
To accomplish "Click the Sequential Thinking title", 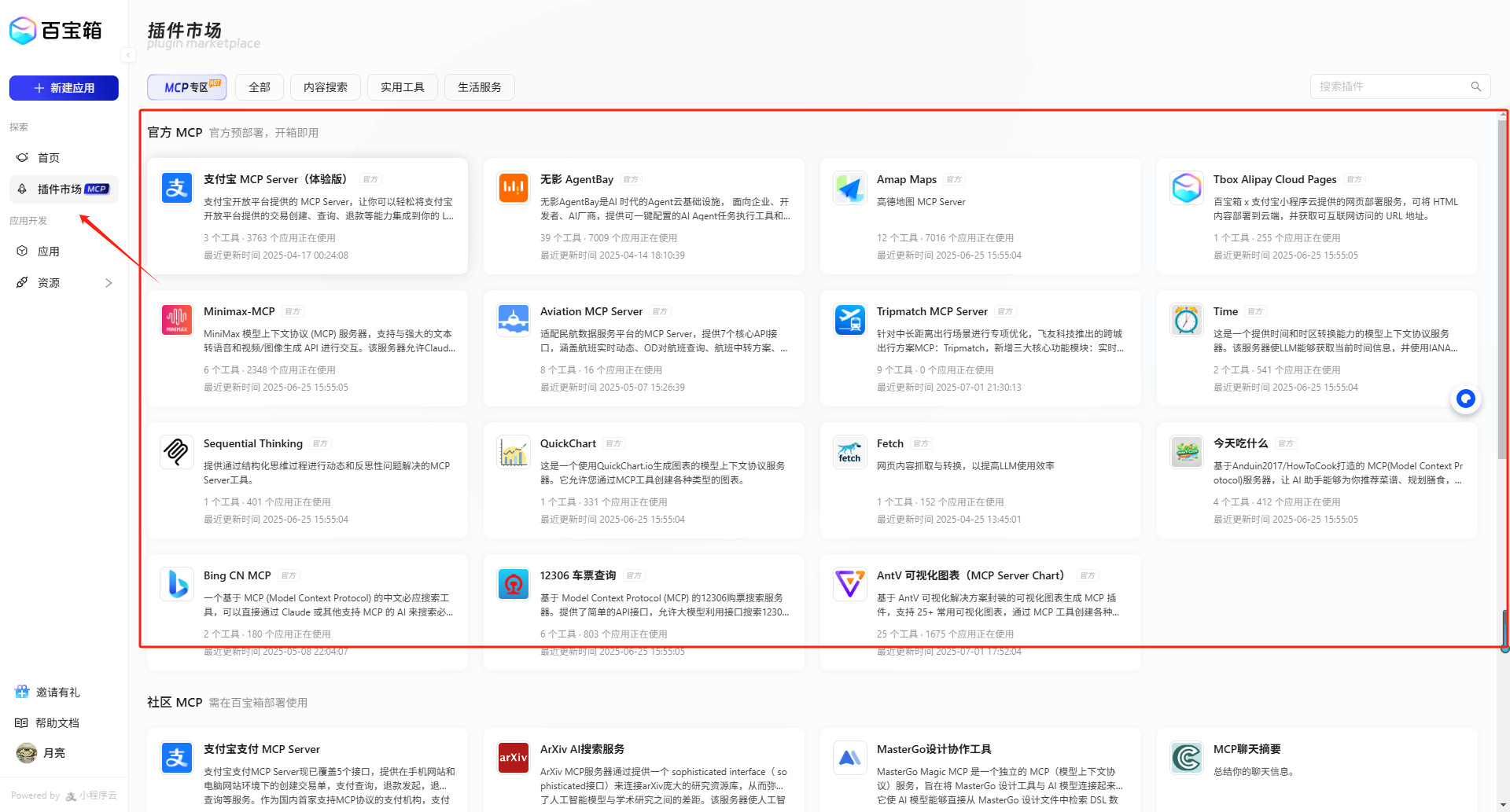I will tap(253, 444).
